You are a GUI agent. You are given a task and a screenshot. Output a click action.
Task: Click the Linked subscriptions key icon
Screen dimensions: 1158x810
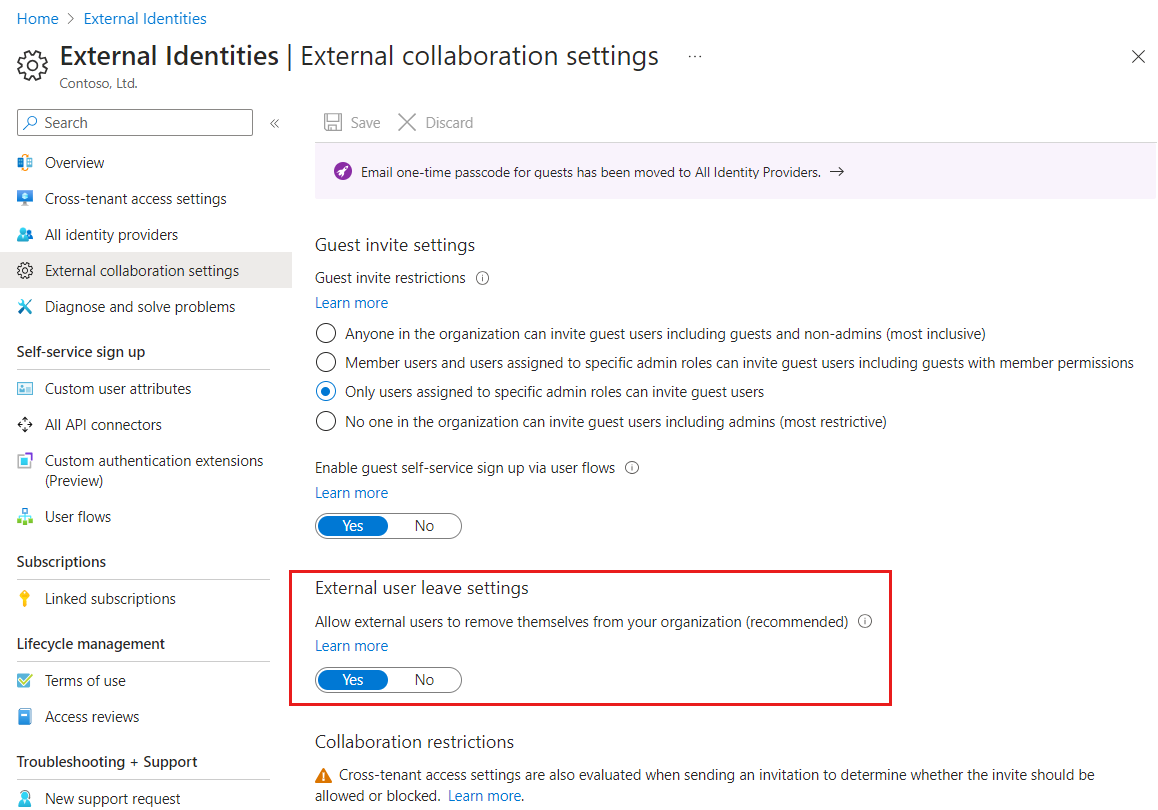(x=26, y=599)
